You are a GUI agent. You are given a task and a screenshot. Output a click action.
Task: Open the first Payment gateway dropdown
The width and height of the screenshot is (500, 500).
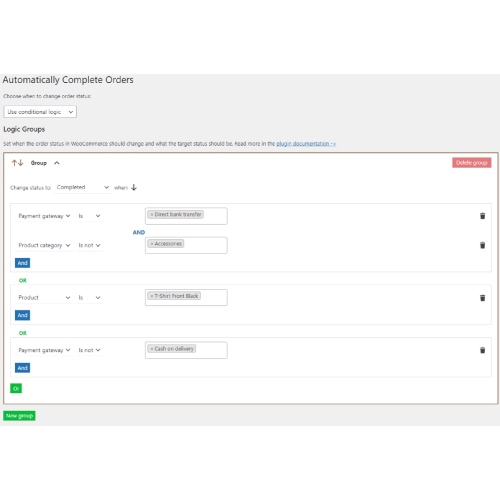pyautogui.click(x=44, y=216)
